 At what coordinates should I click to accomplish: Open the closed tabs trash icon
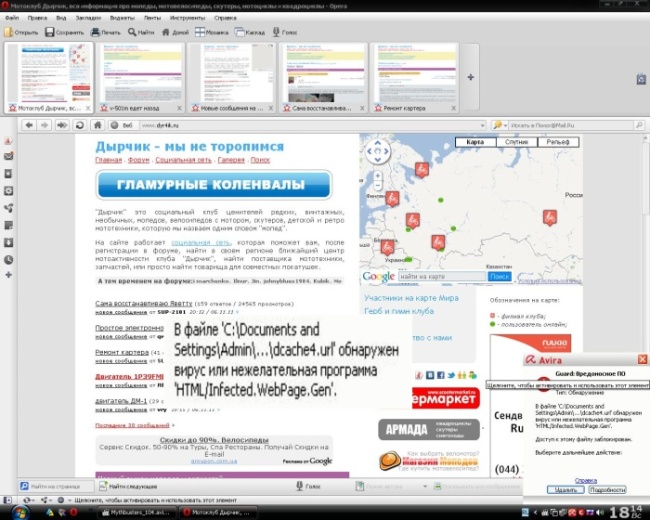click(641, 79)
